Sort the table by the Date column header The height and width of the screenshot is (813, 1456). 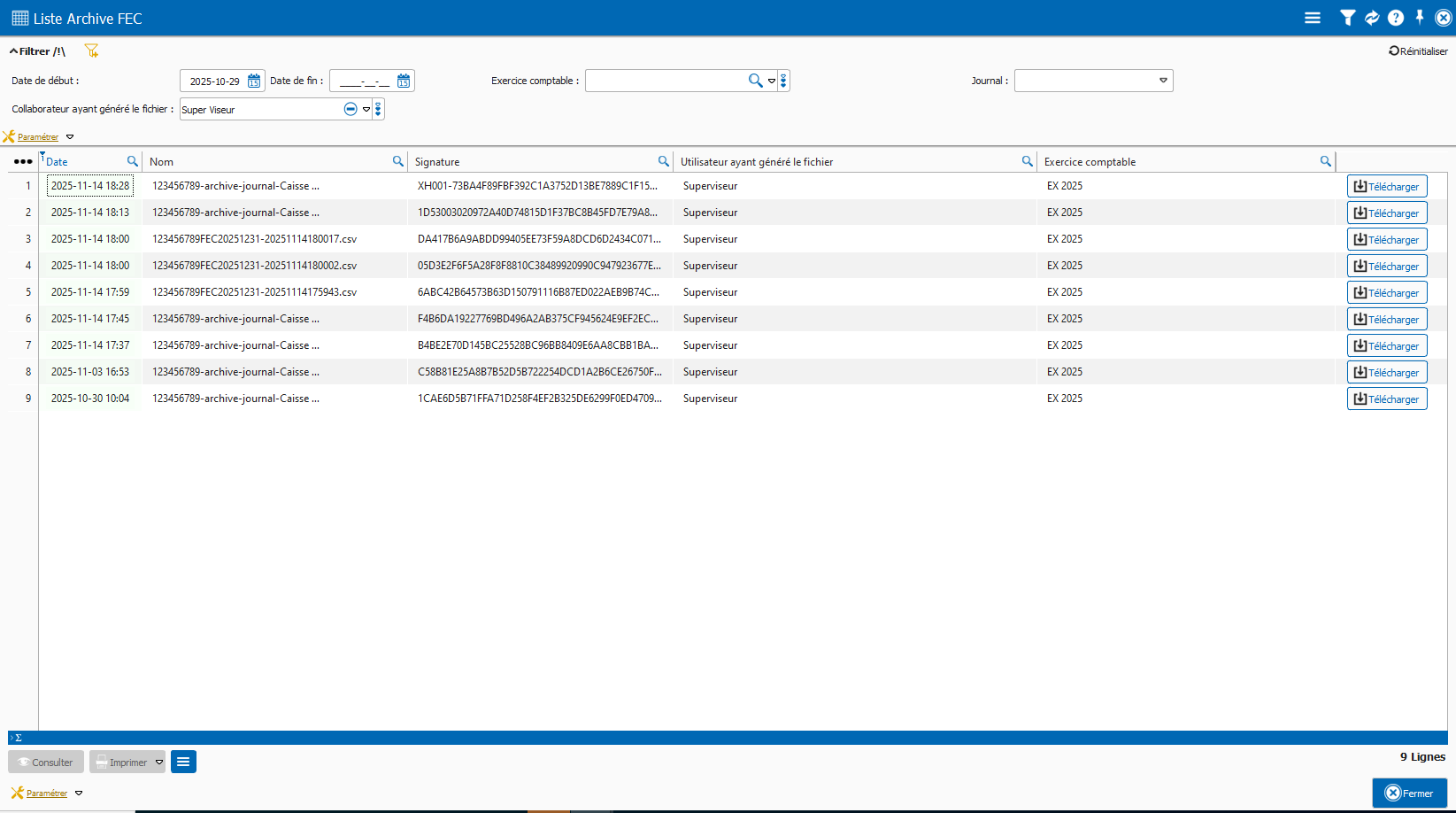coord(58,162)
